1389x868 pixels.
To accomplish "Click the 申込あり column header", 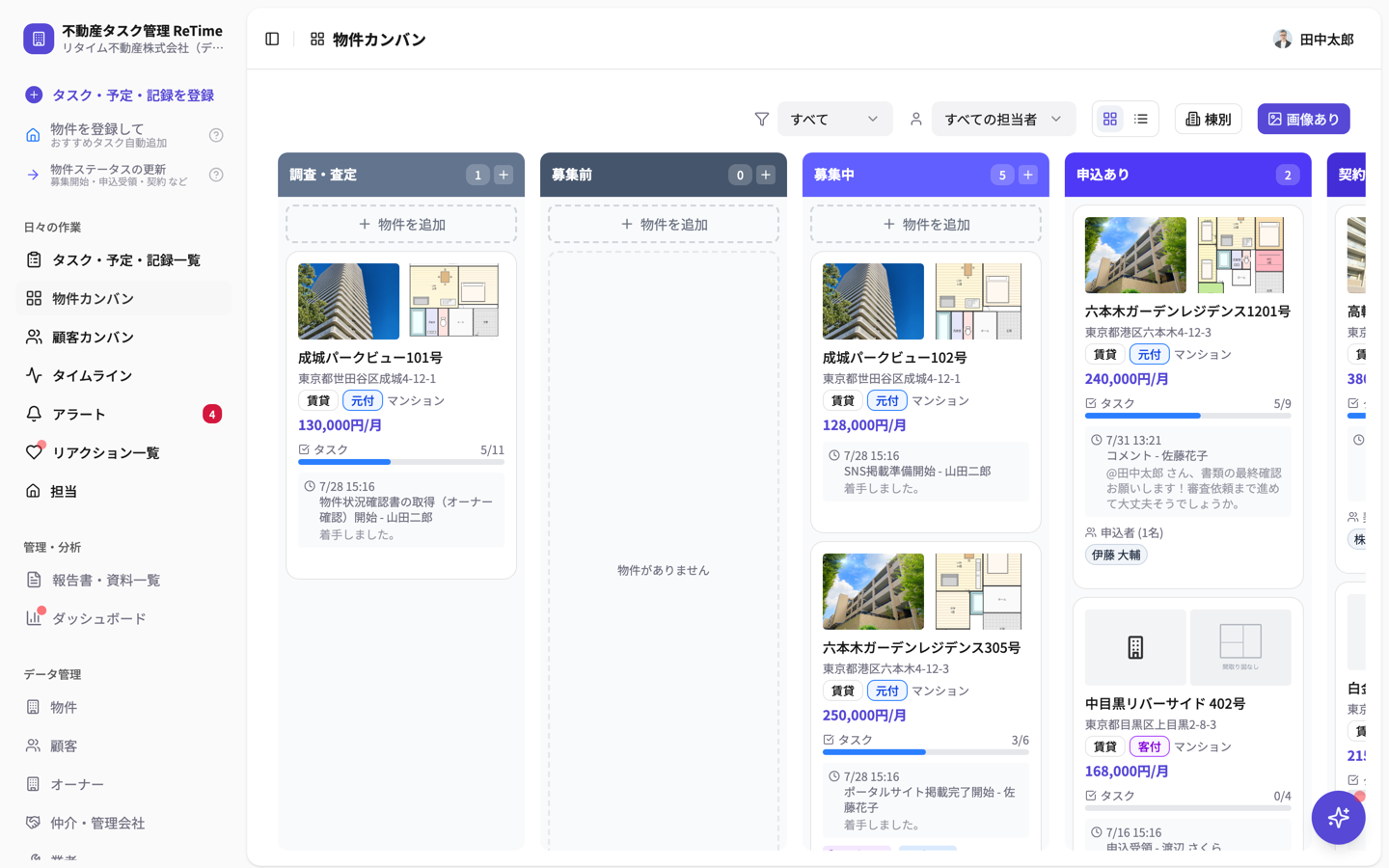I will point(1188,175).
